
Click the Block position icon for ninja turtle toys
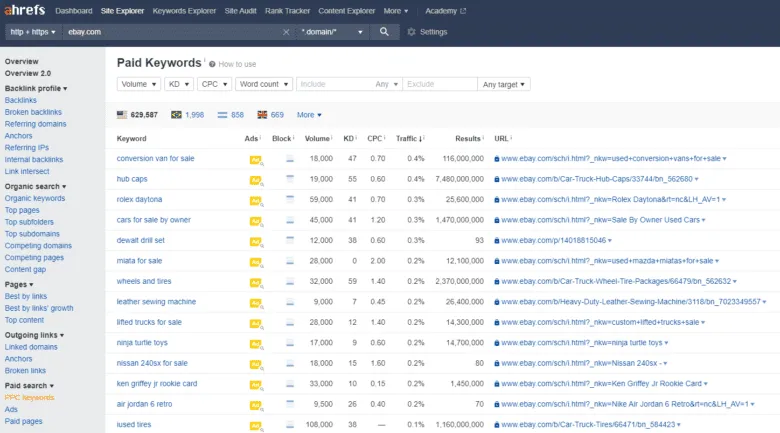click(290, 343)
